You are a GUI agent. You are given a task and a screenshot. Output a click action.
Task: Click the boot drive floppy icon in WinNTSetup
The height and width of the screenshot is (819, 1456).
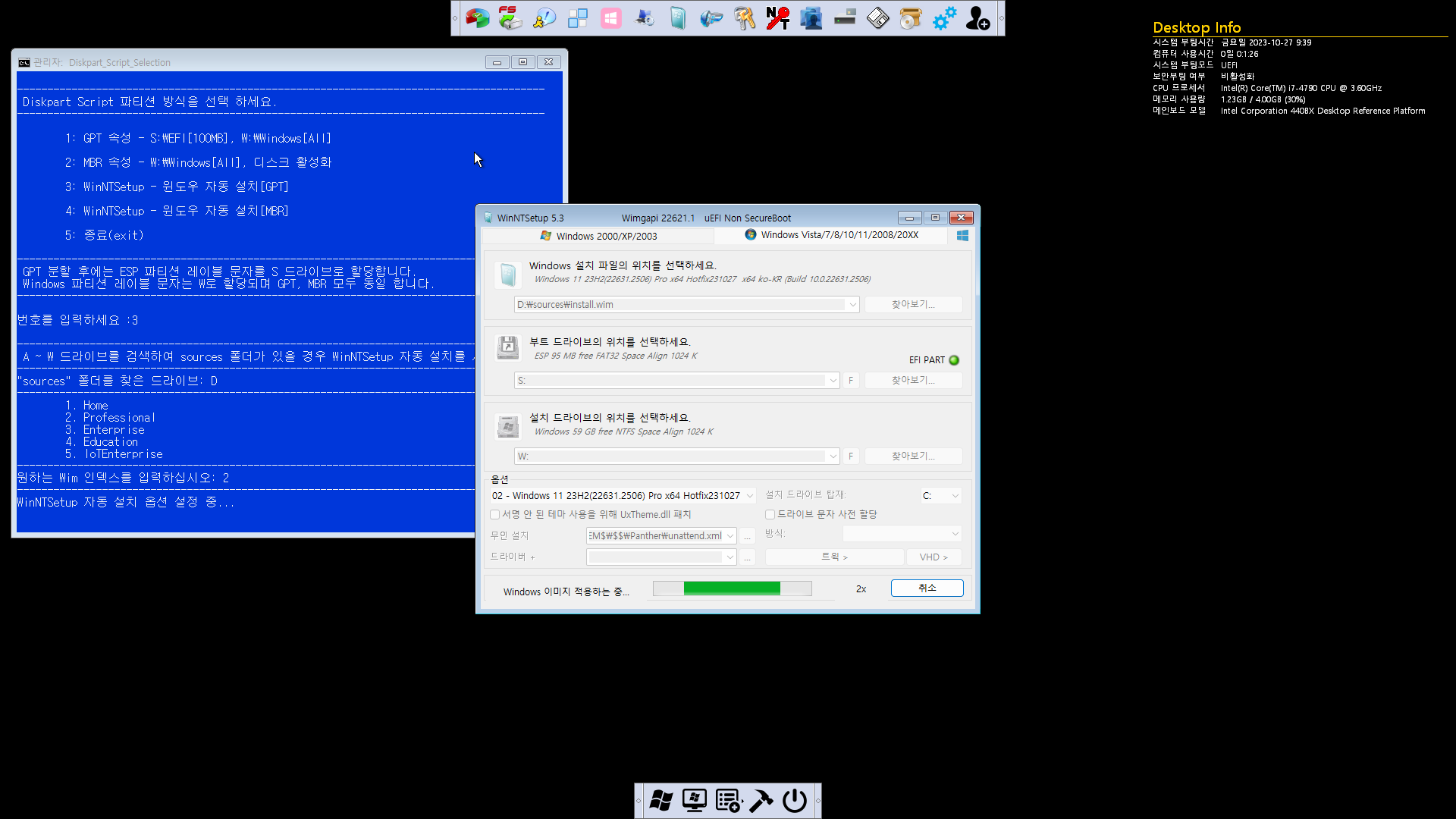tap(507, 348)
